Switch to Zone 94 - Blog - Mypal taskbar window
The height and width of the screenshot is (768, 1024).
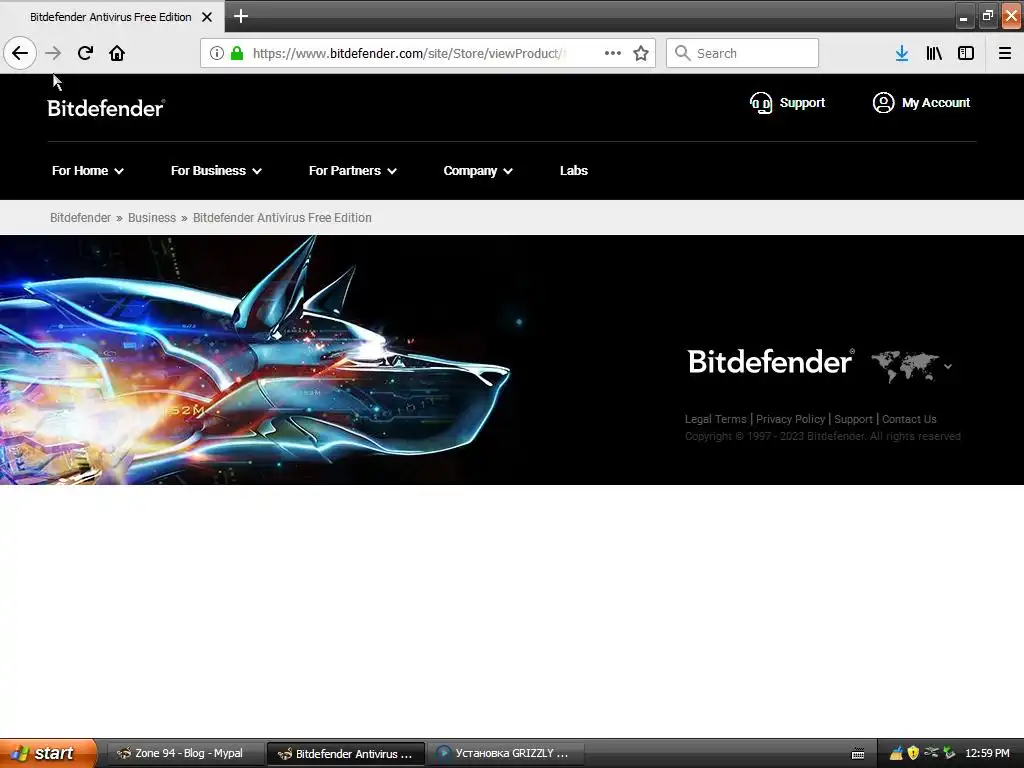(185, 754)
